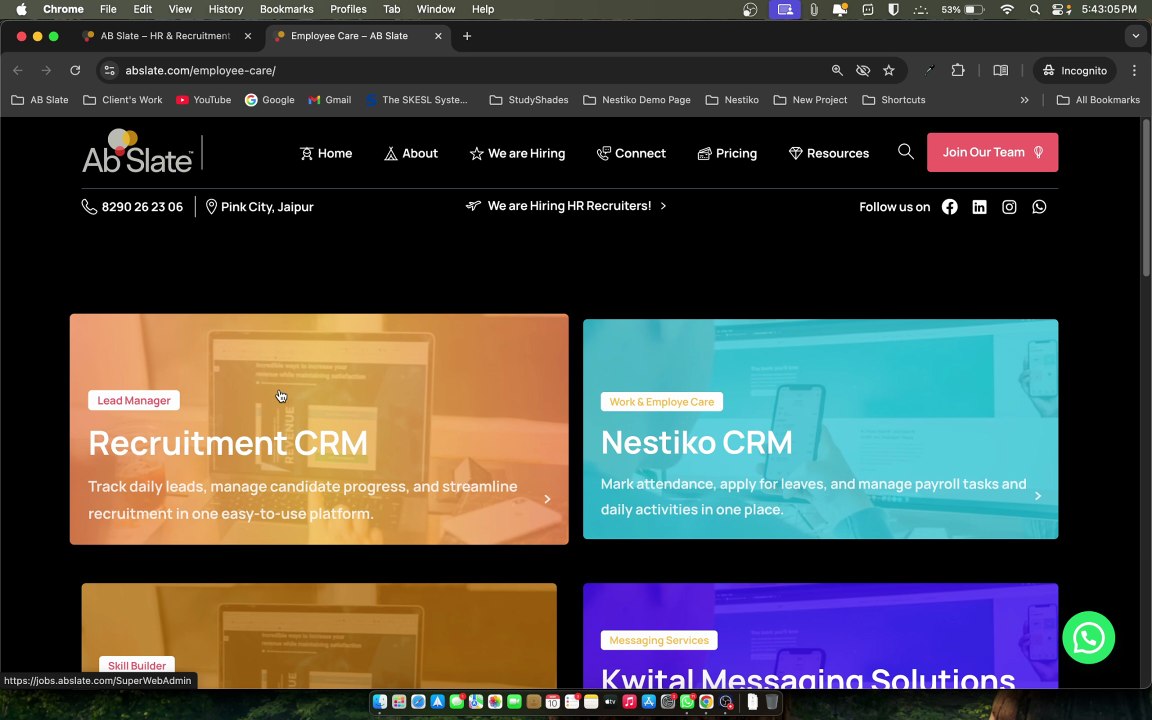Open Finder from the Dock
The height and width of the screenshot is (720, 1152).
click(380, 702)
